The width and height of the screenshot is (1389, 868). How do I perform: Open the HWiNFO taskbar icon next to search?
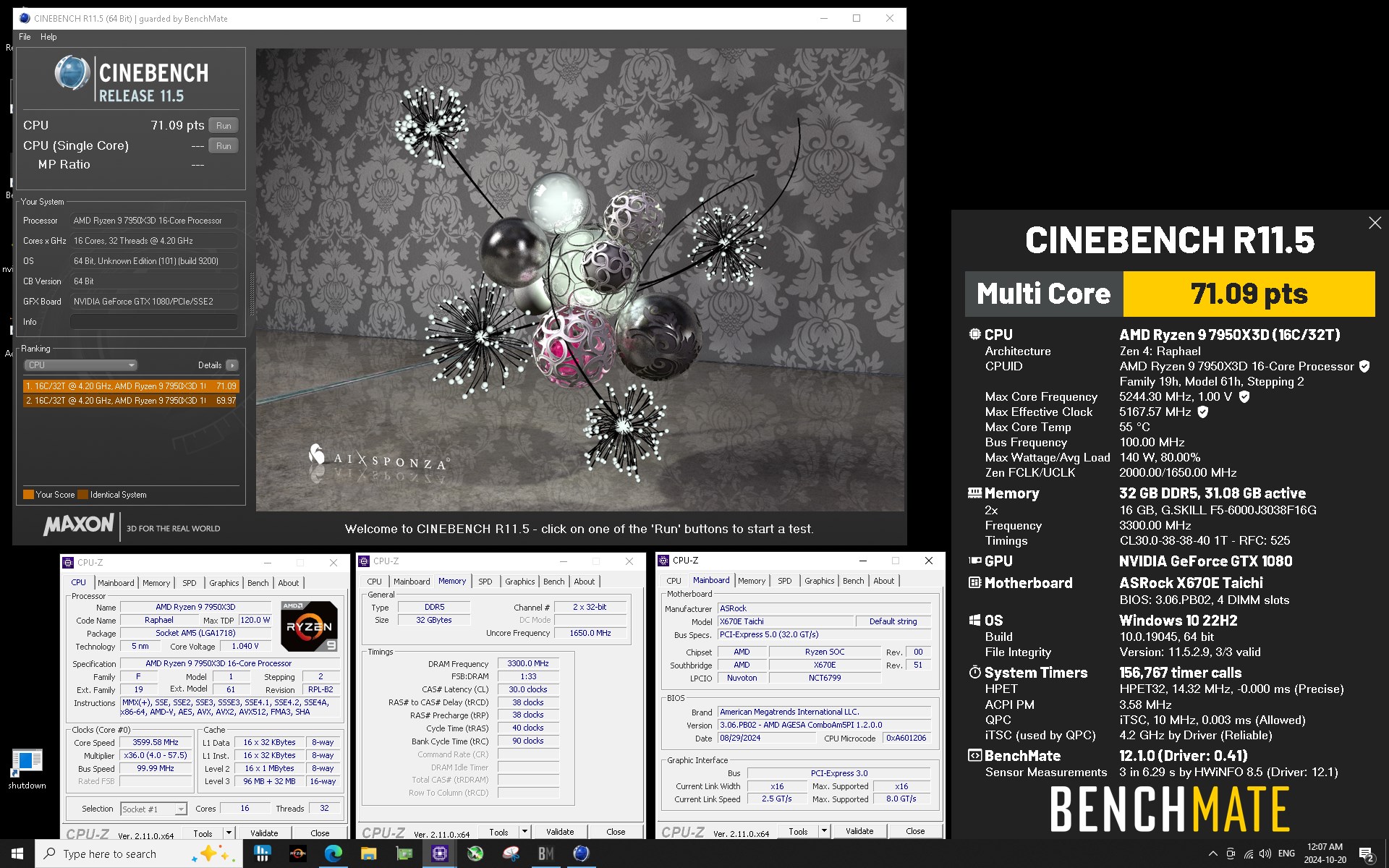262,854
